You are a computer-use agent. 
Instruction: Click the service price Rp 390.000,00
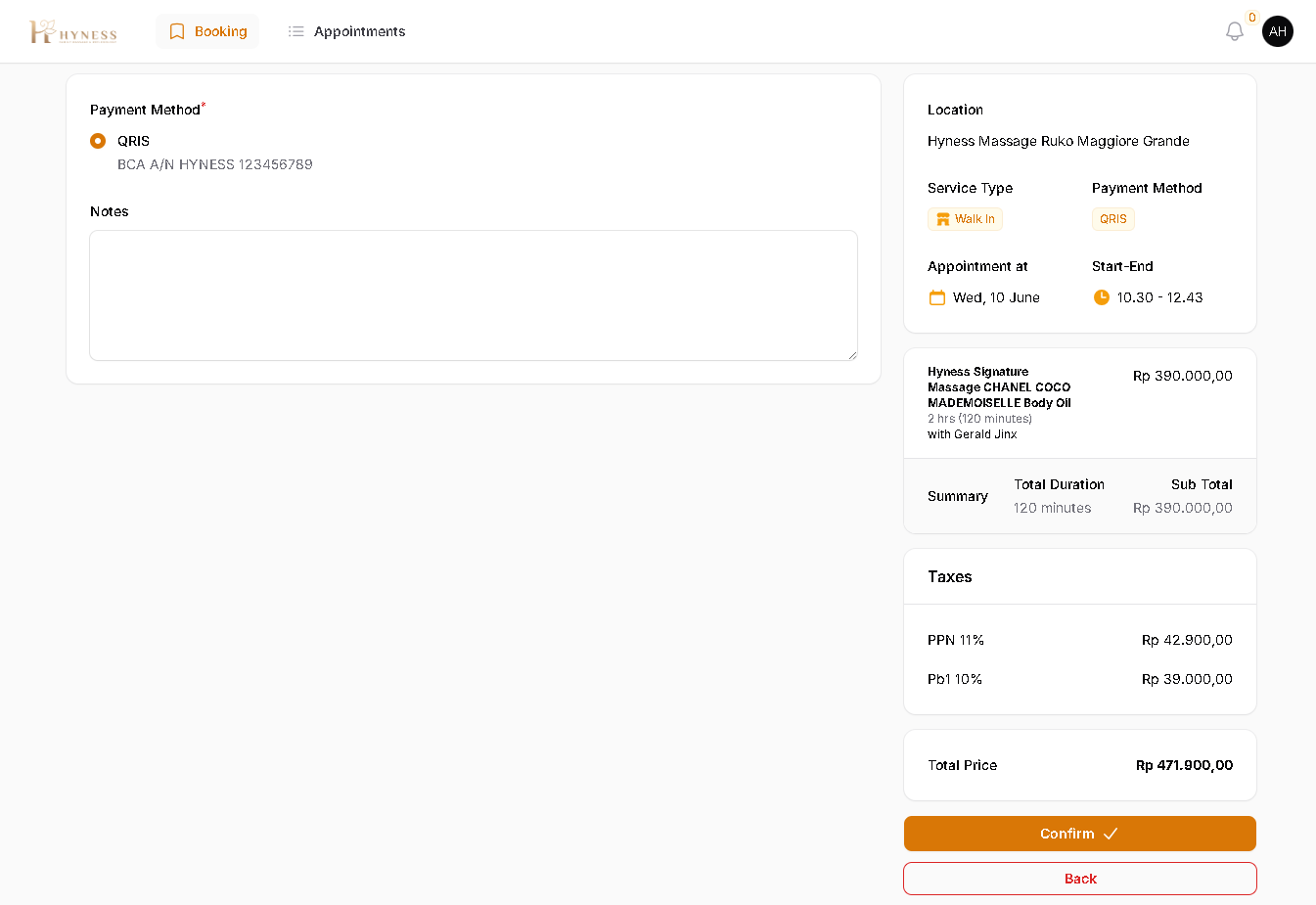coord(1182,376)
